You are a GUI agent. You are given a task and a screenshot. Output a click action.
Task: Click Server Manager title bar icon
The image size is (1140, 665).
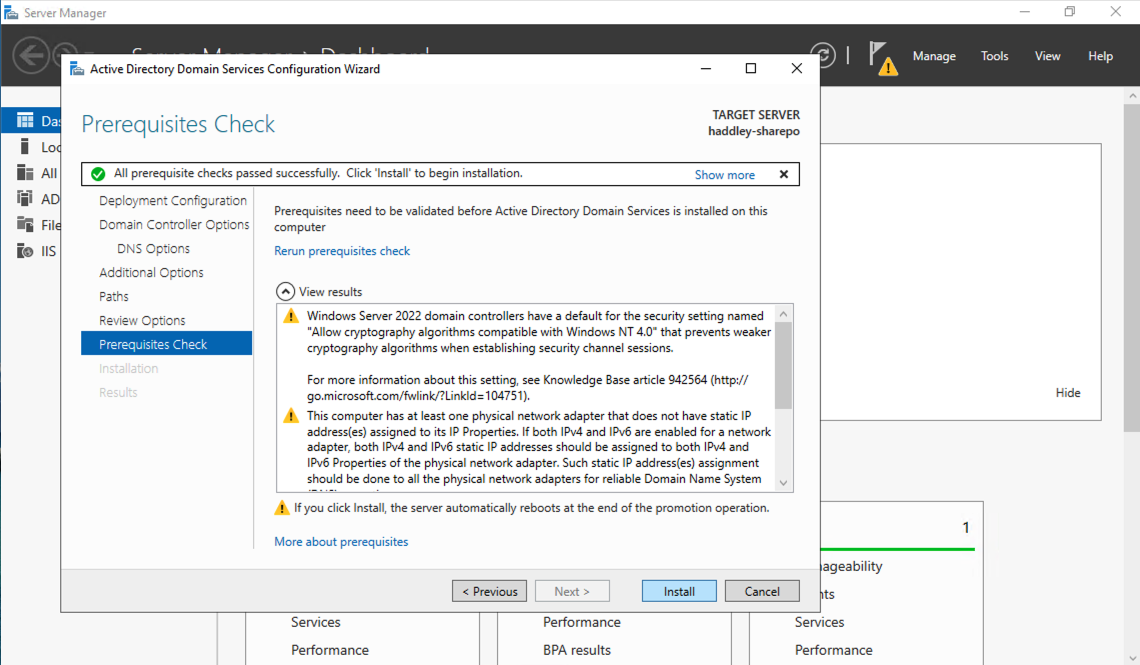coord(11,13)
